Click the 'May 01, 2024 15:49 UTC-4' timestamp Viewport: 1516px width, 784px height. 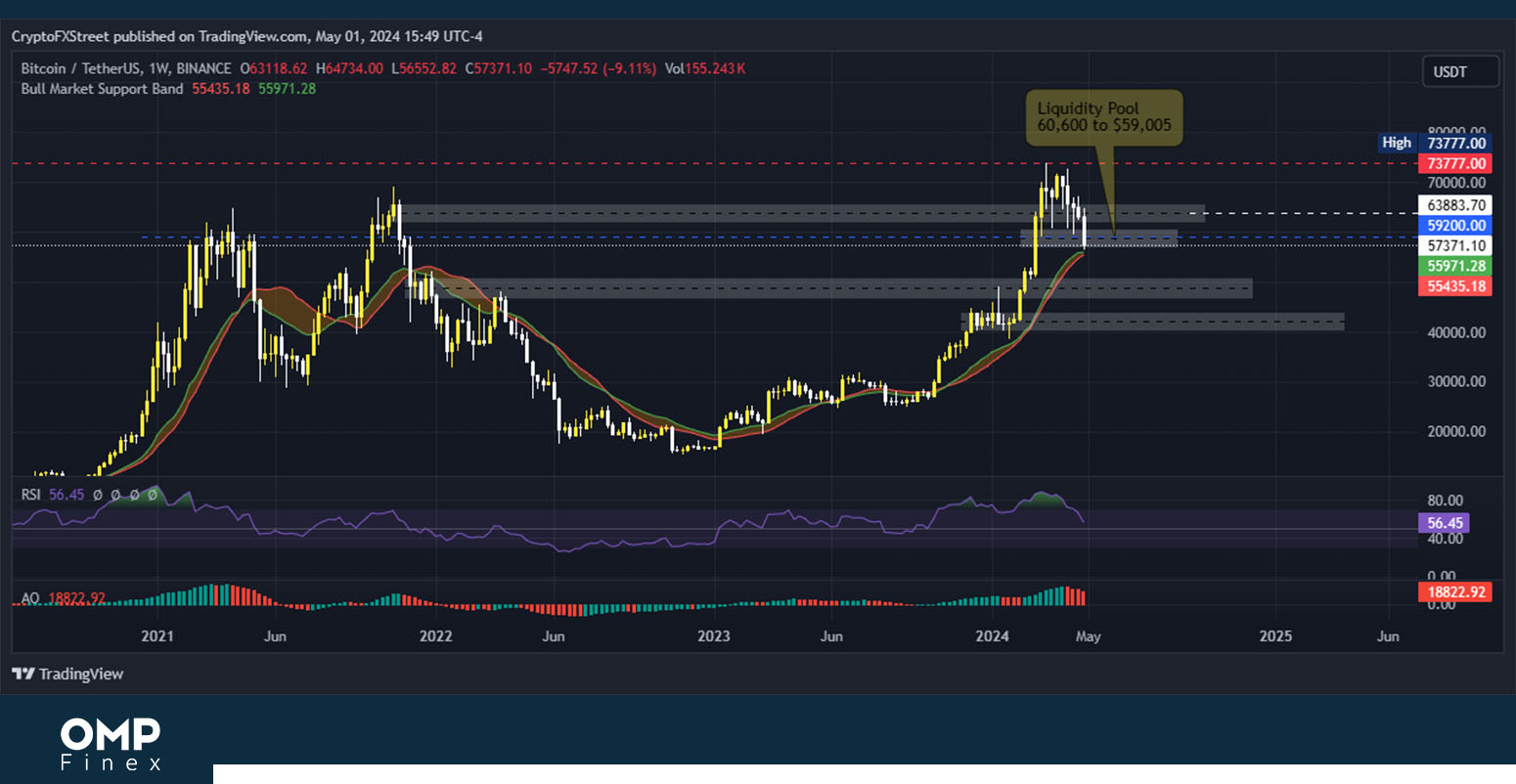tap(399, 36)
